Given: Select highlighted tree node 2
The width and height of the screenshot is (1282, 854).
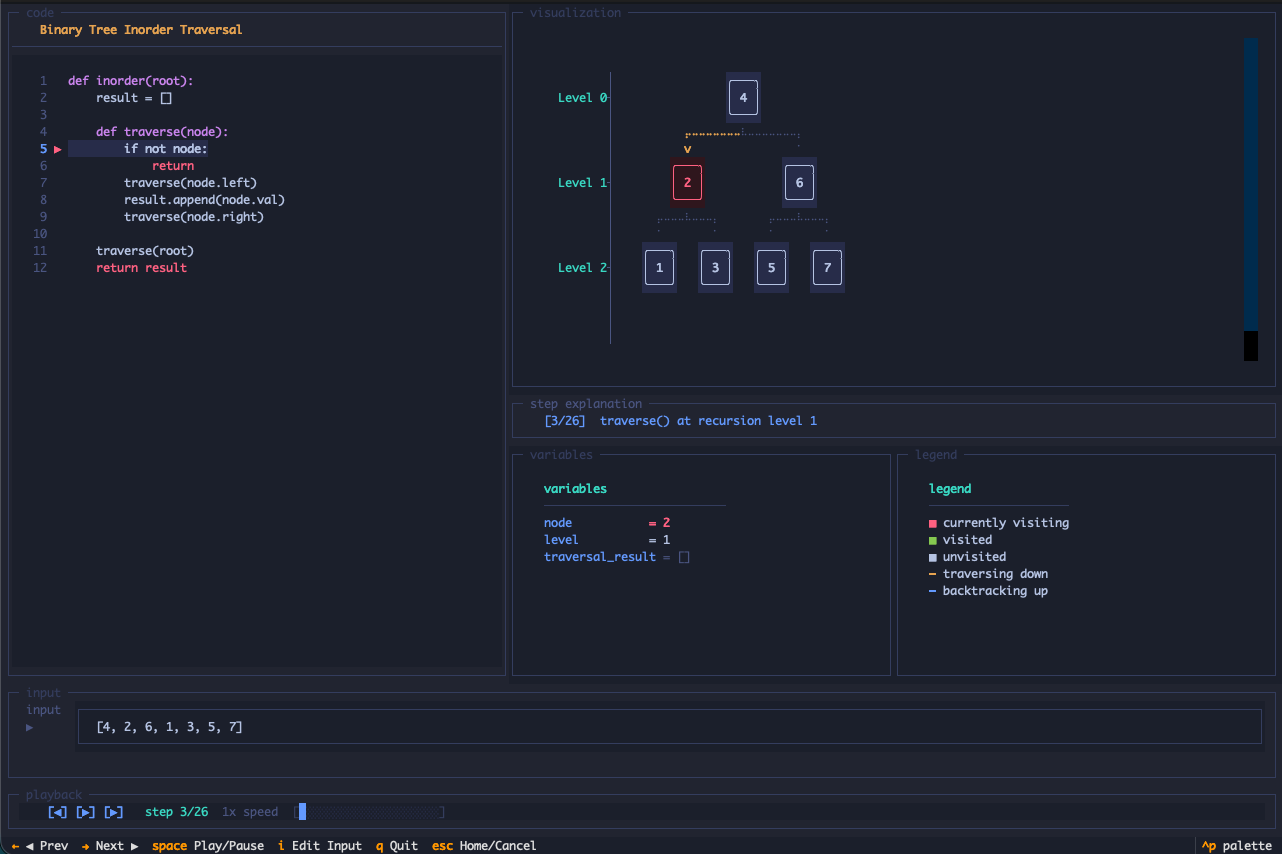Looking at the screenshot, I should (687, 183).
